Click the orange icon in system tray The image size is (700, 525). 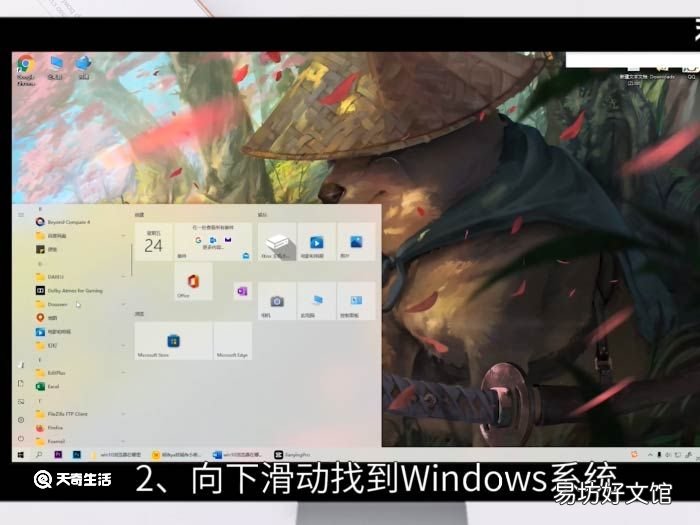[634, 454]
